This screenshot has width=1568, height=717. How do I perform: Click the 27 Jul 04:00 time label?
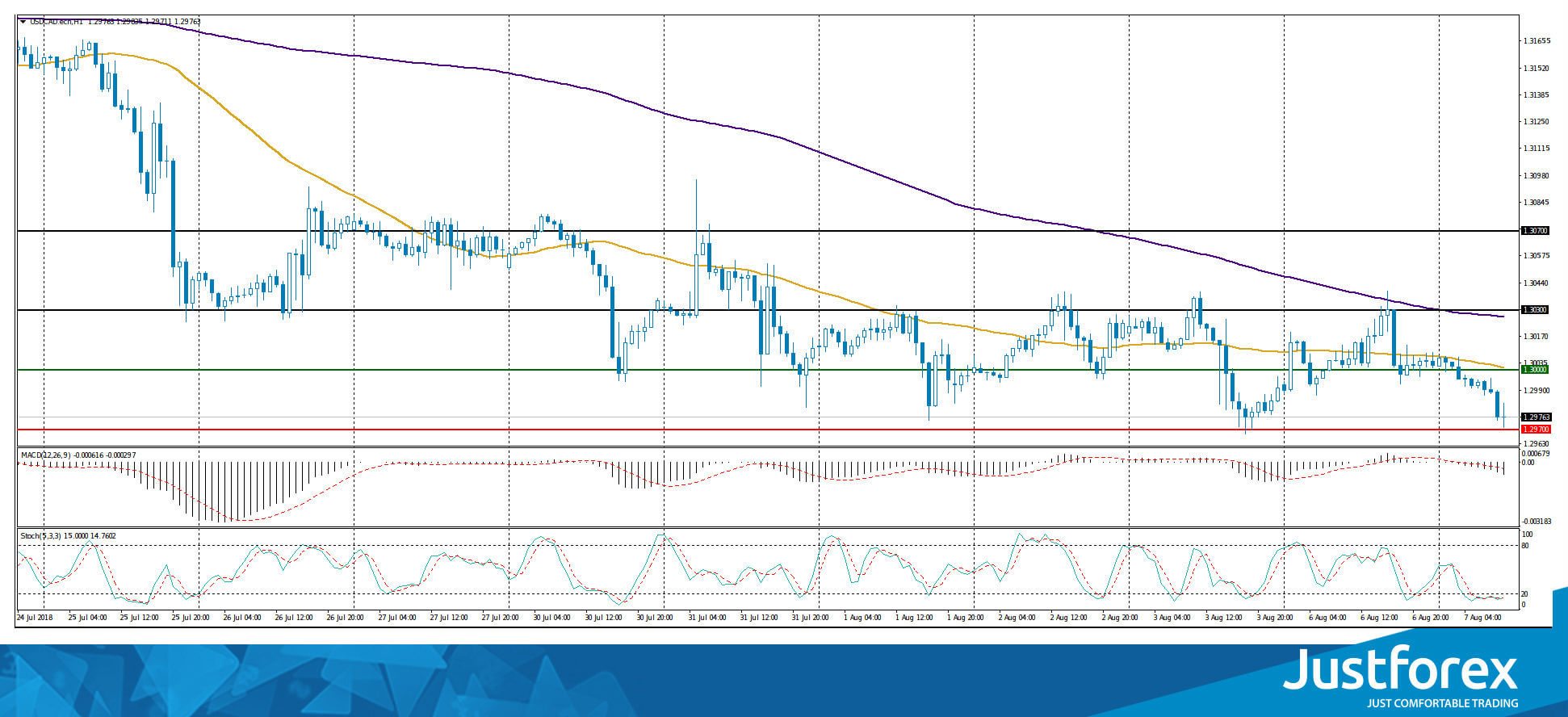[x=397, y=618]
